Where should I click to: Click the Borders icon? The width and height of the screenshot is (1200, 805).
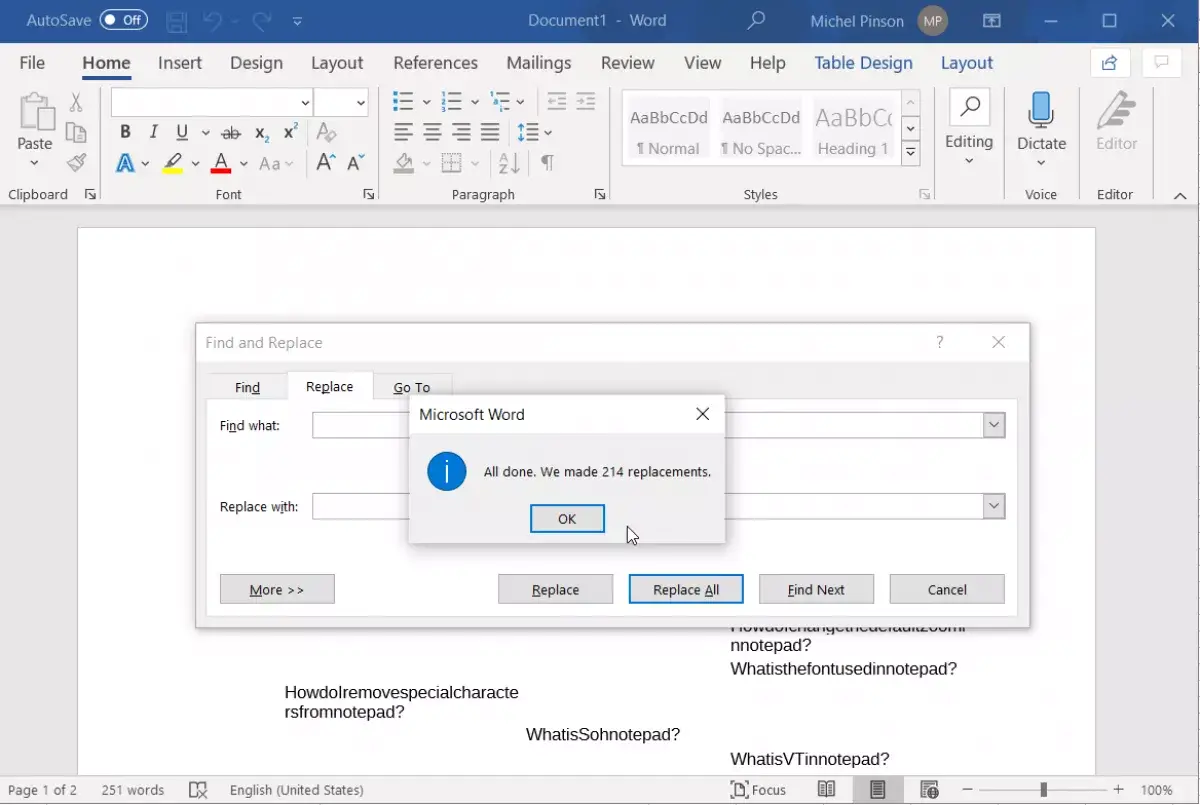(x=452, y=163)
